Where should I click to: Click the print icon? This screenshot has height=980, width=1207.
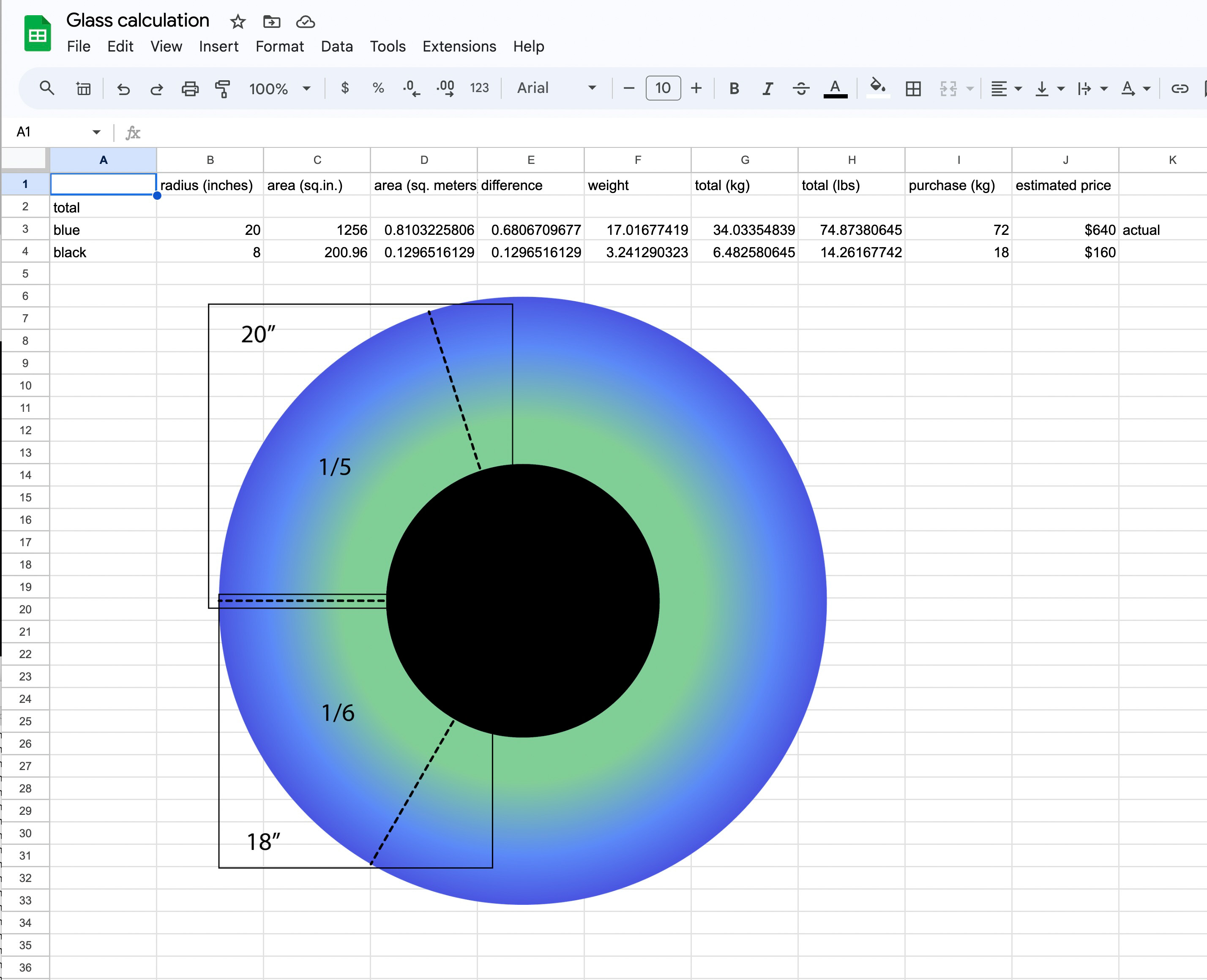[x=190, y=89]
